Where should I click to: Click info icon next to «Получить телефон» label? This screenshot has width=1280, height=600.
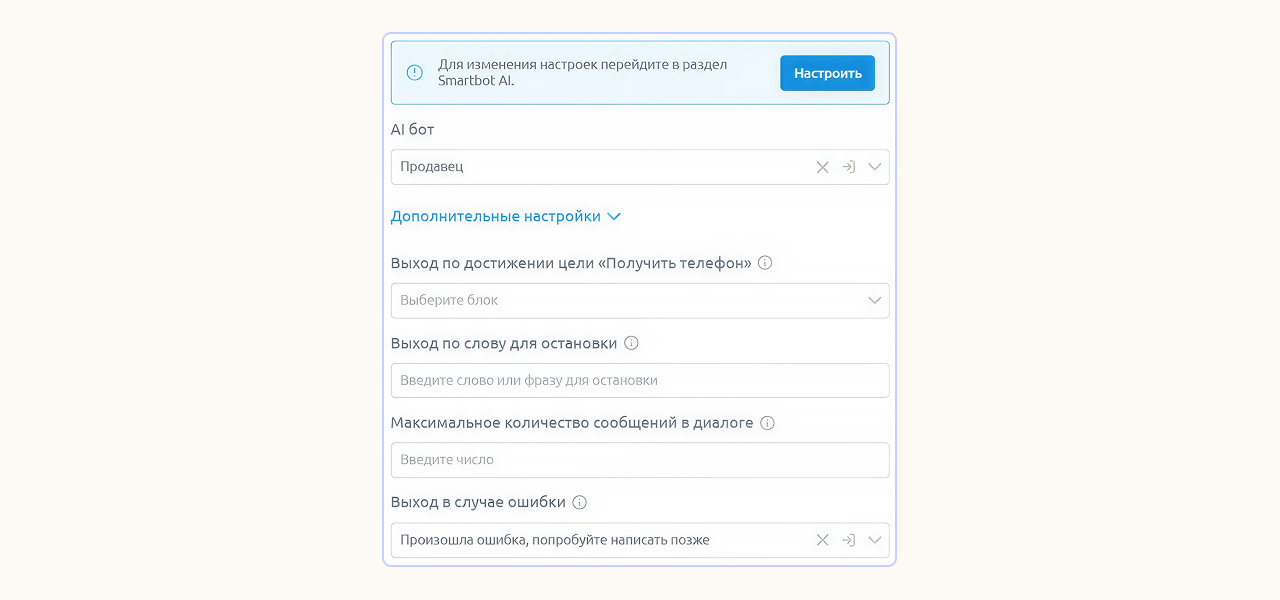pyautogui.click(x=765, y=263)
